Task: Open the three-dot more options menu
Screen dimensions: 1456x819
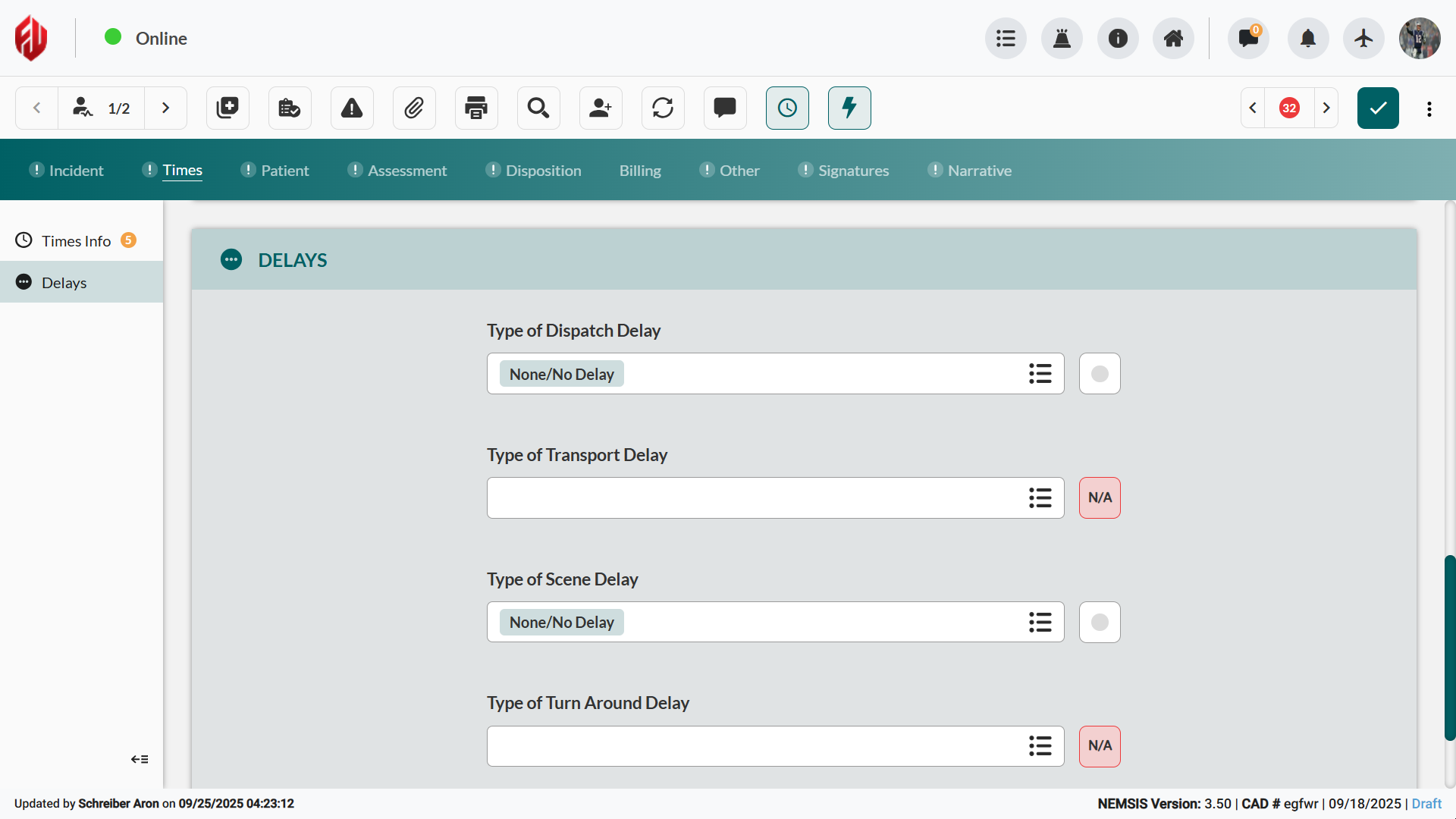Action: tap(1429, 108)
